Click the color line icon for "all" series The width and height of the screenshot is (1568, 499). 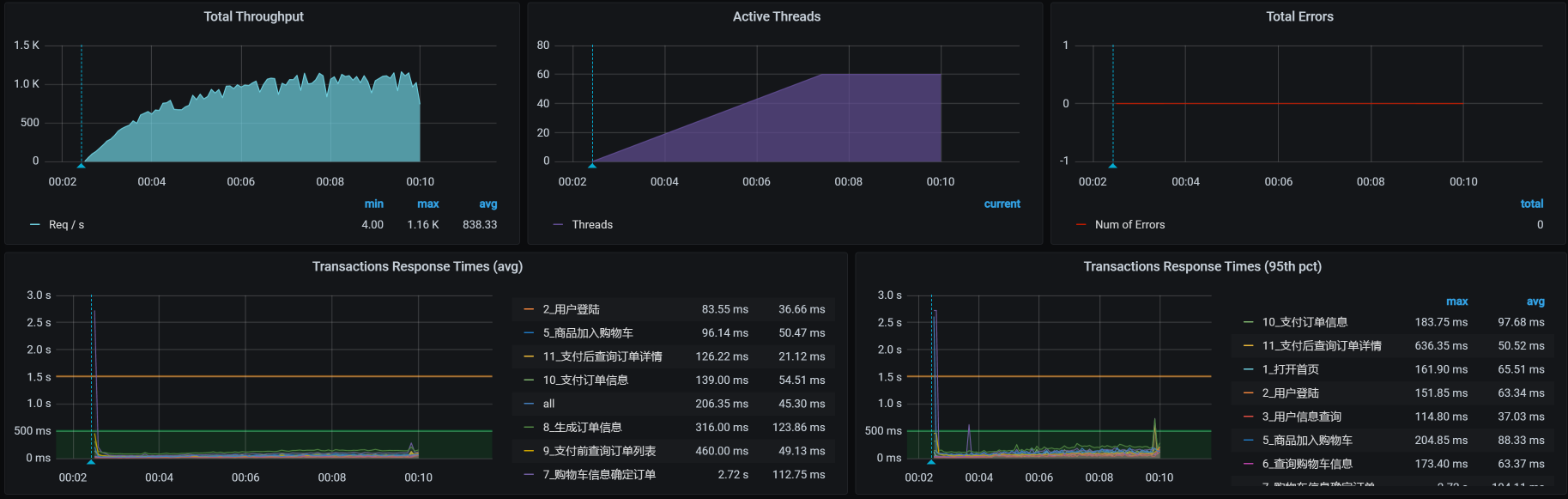point(529,404)
